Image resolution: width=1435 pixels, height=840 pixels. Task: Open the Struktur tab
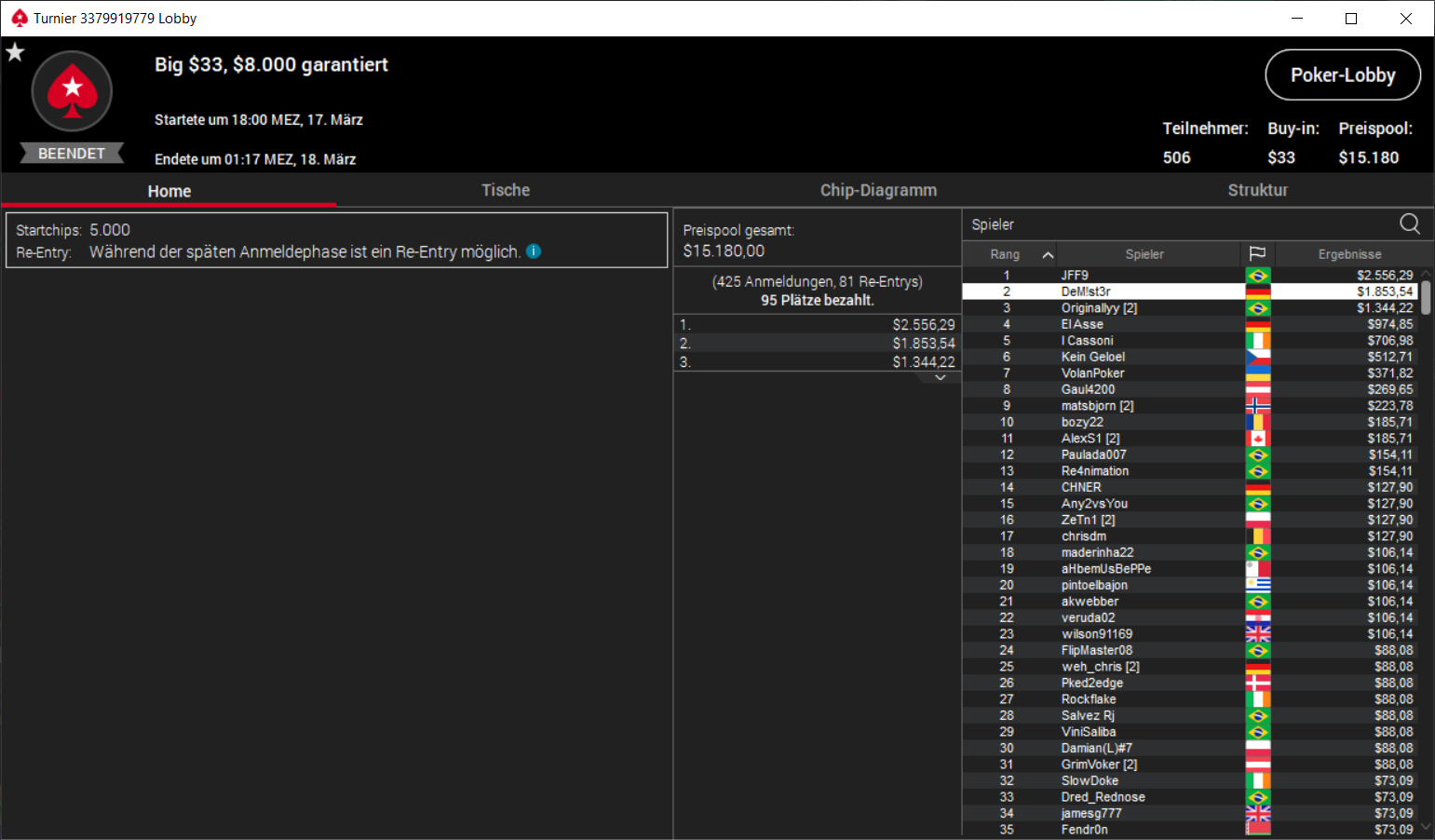[1257, 190]
